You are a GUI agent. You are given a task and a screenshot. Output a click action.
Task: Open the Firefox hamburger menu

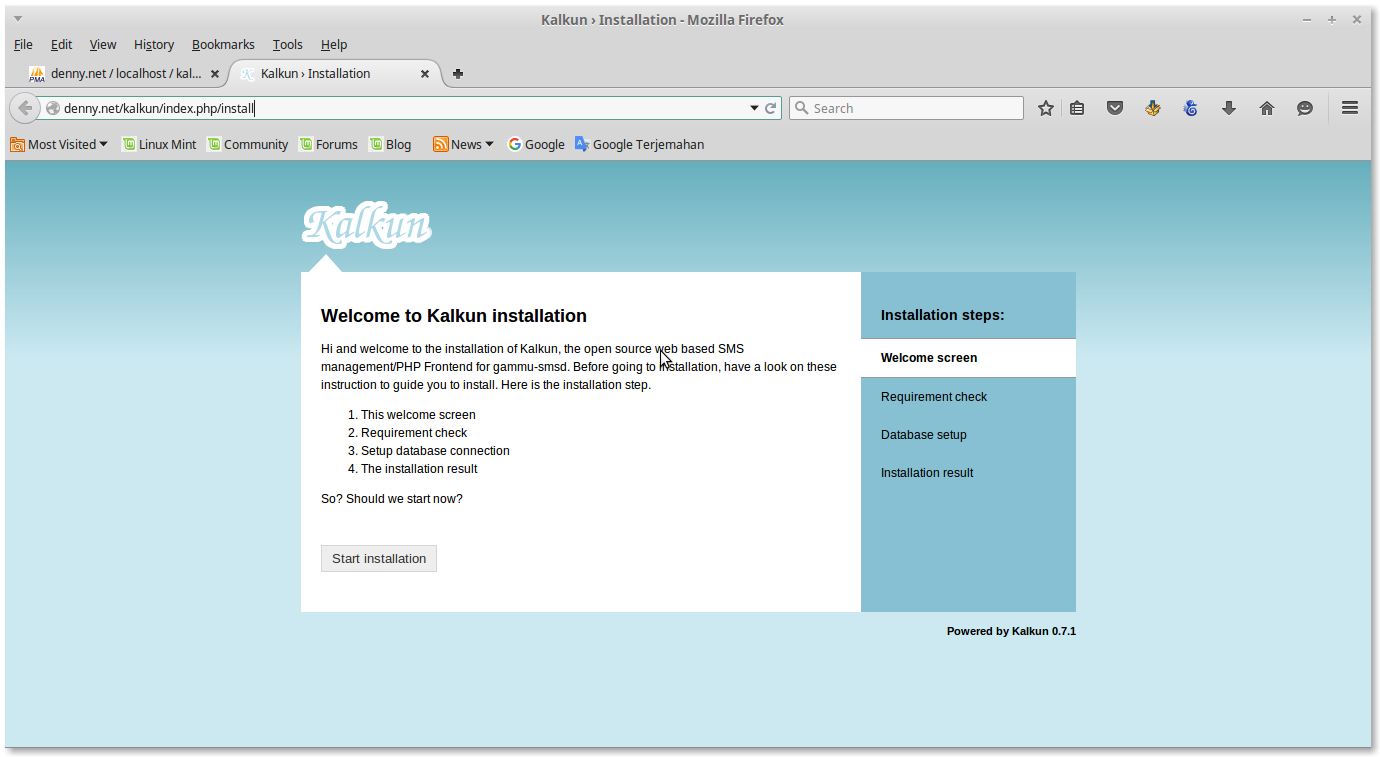pos(1350,108)
